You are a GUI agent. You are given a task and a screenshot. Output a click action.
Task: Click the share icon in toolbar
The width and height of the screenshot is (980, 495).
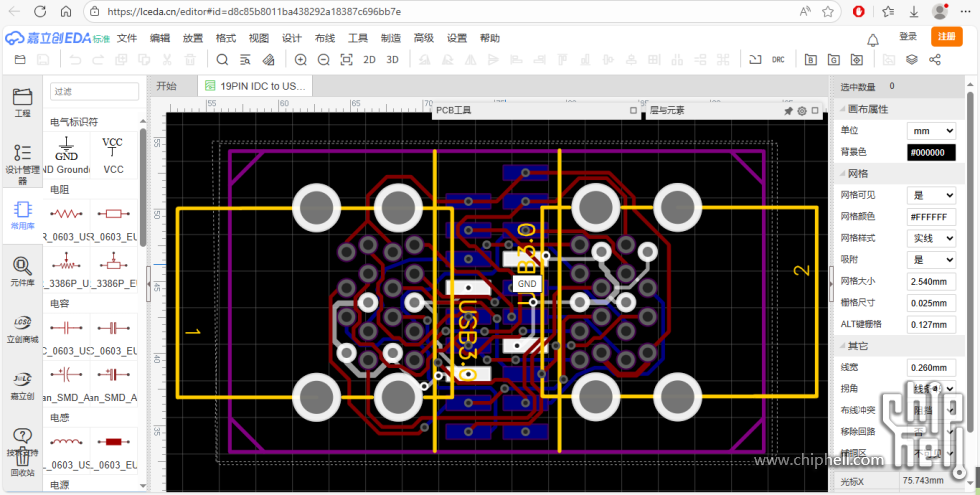(935, 60)
